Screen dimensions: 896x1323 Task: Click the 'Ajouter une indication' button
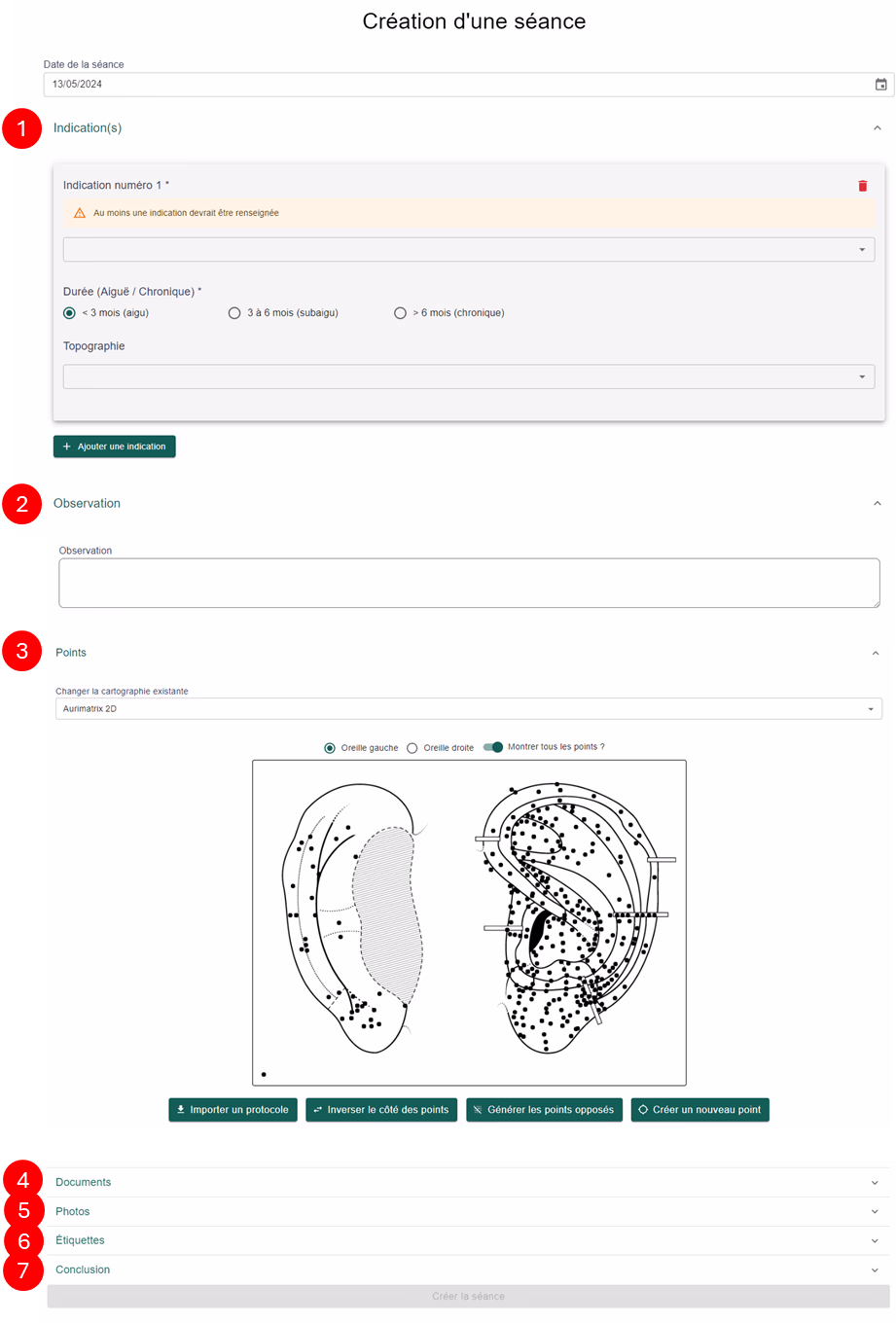pos(115,447)
